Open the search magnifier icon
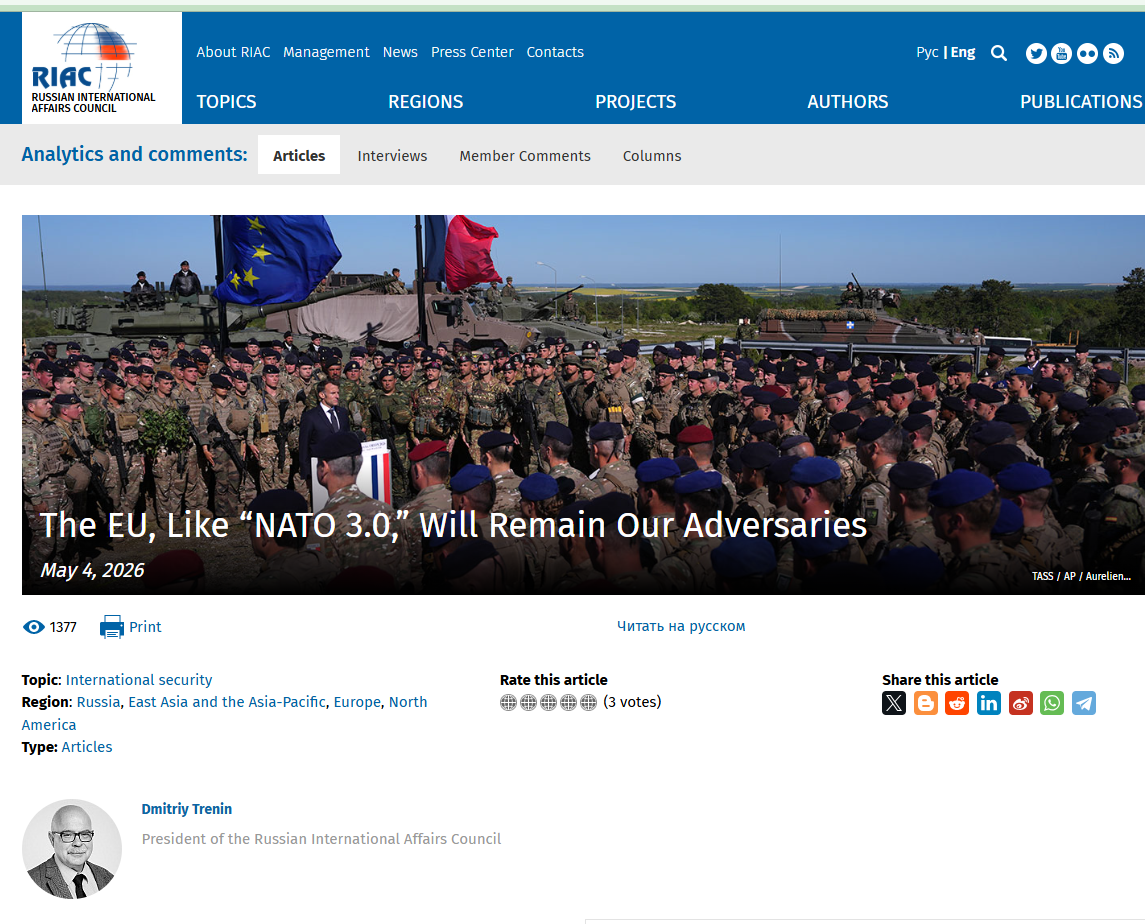Image resolution: width=1145 pixels, height=924 pixels. click(x=999, y=53)
